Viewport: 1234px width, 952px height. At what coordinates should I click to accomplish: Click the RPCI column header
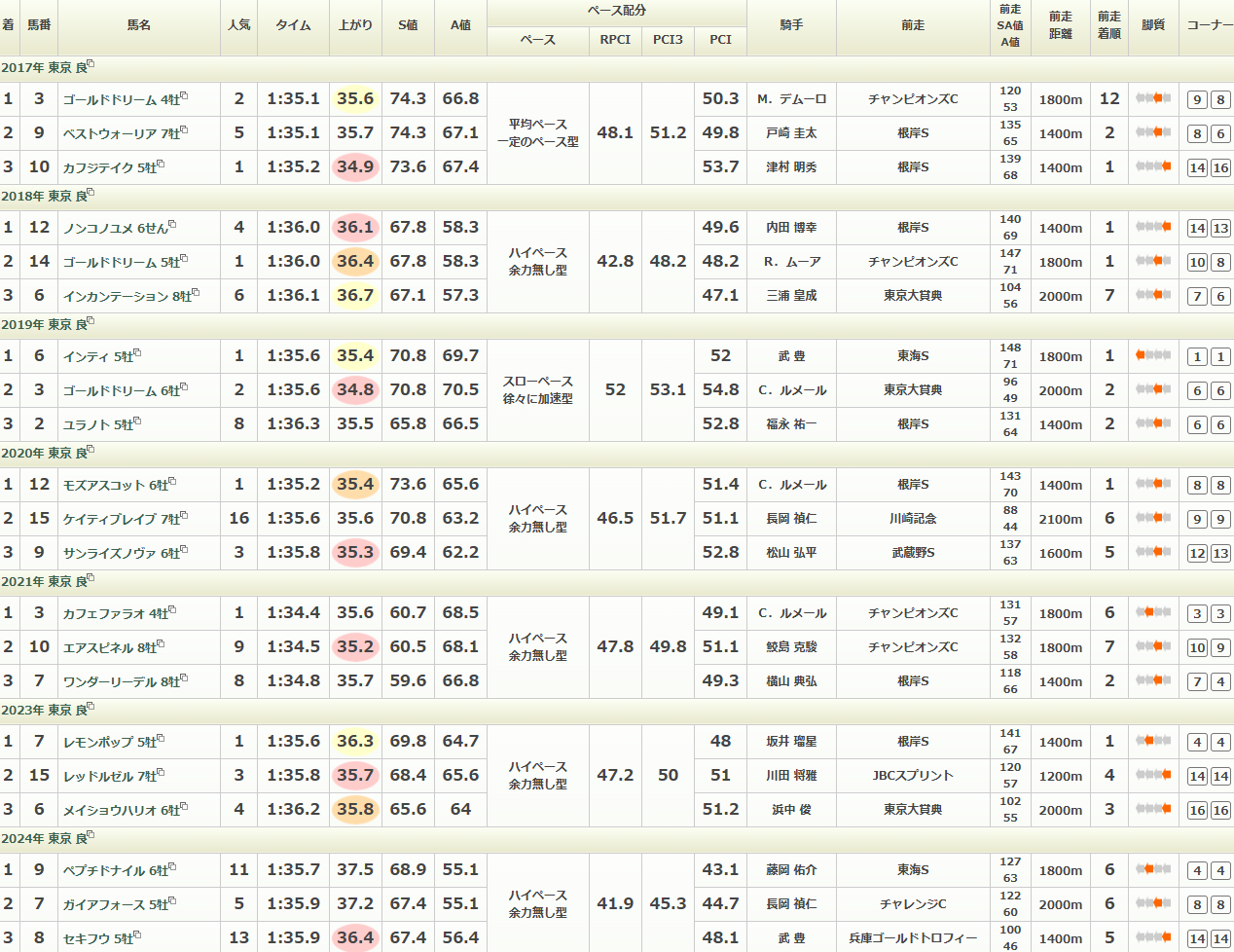click(615, 40)
